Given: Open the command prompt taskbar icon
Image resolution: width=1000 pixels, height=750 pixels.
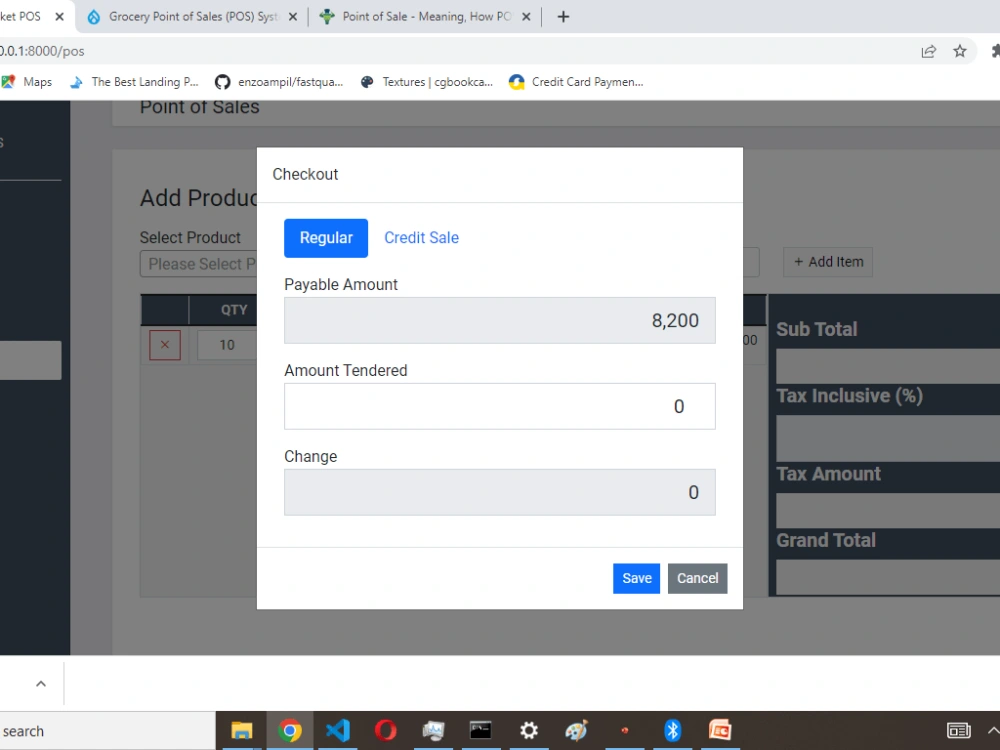Looking at the screenshot, I should pos(481,731).
